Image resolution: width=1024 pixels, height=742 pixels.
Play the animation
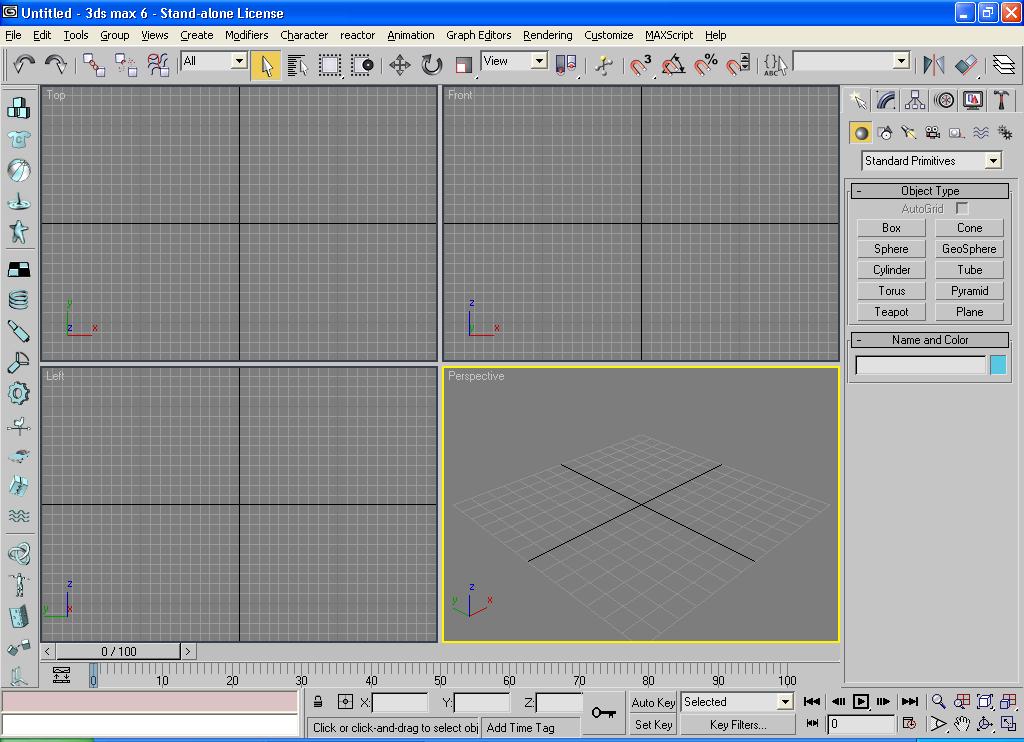coord(861,702)
